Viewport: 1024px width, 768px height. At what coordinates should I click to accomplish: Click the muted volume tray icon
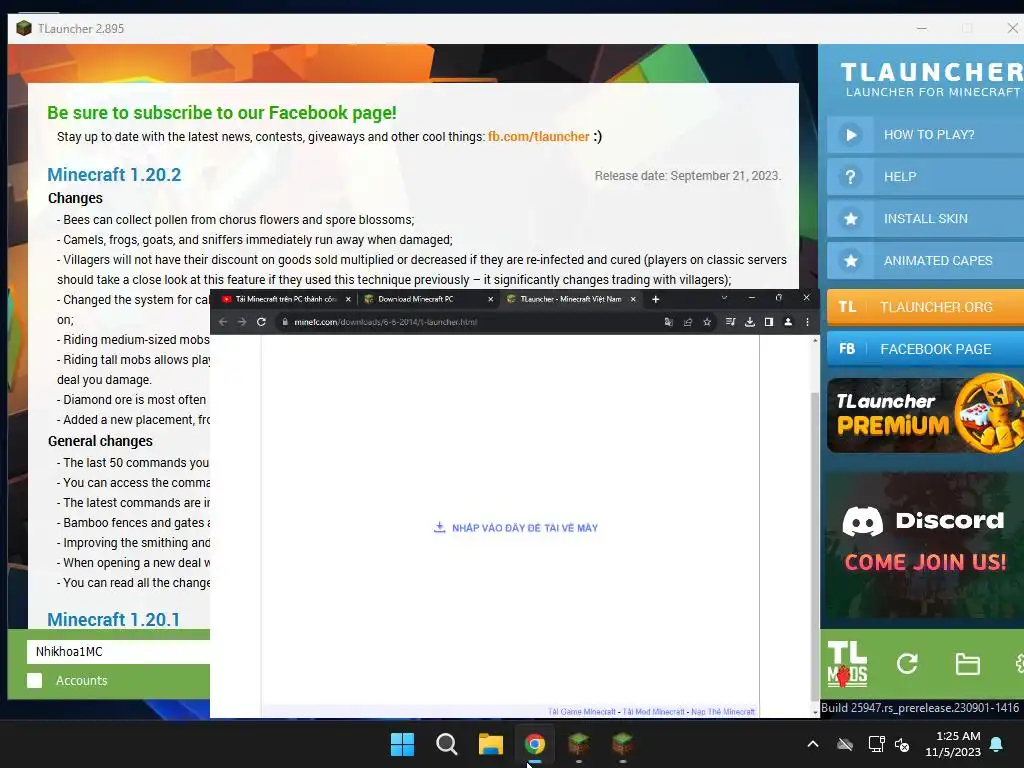pyautogui.click(x=902, y=744)
